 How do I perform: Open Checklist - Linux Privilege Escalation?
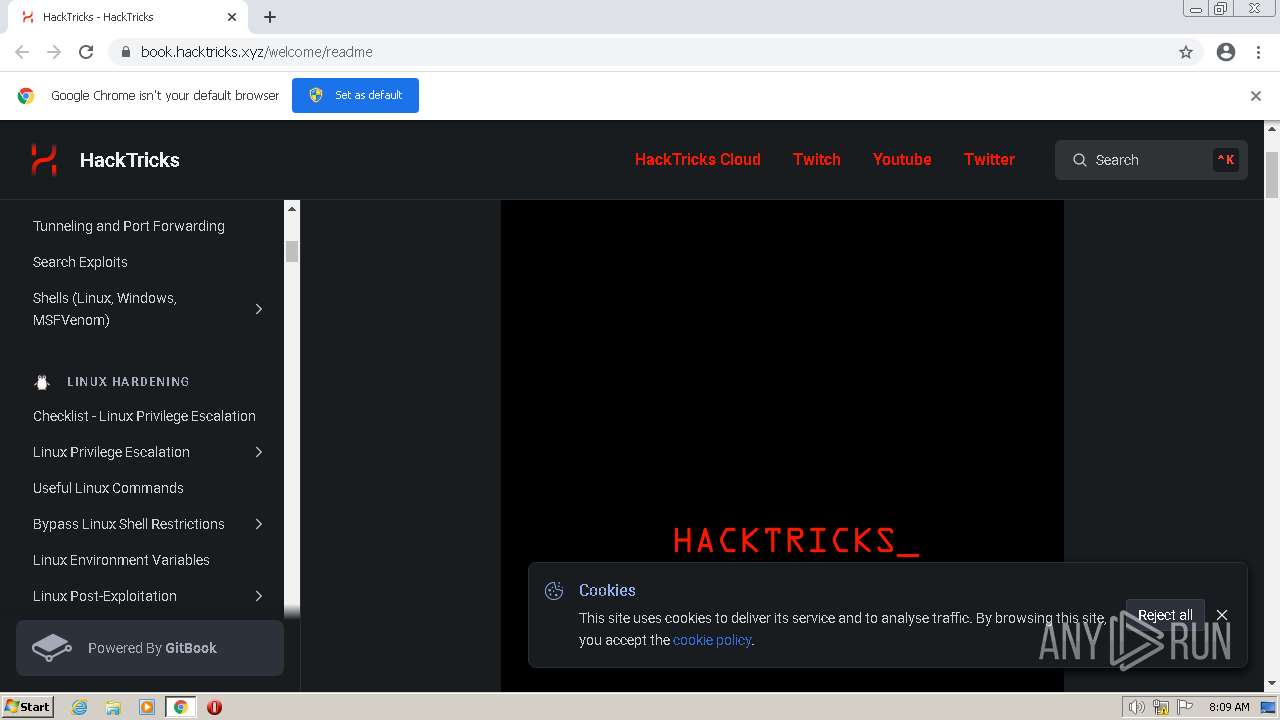pos(144,416)
